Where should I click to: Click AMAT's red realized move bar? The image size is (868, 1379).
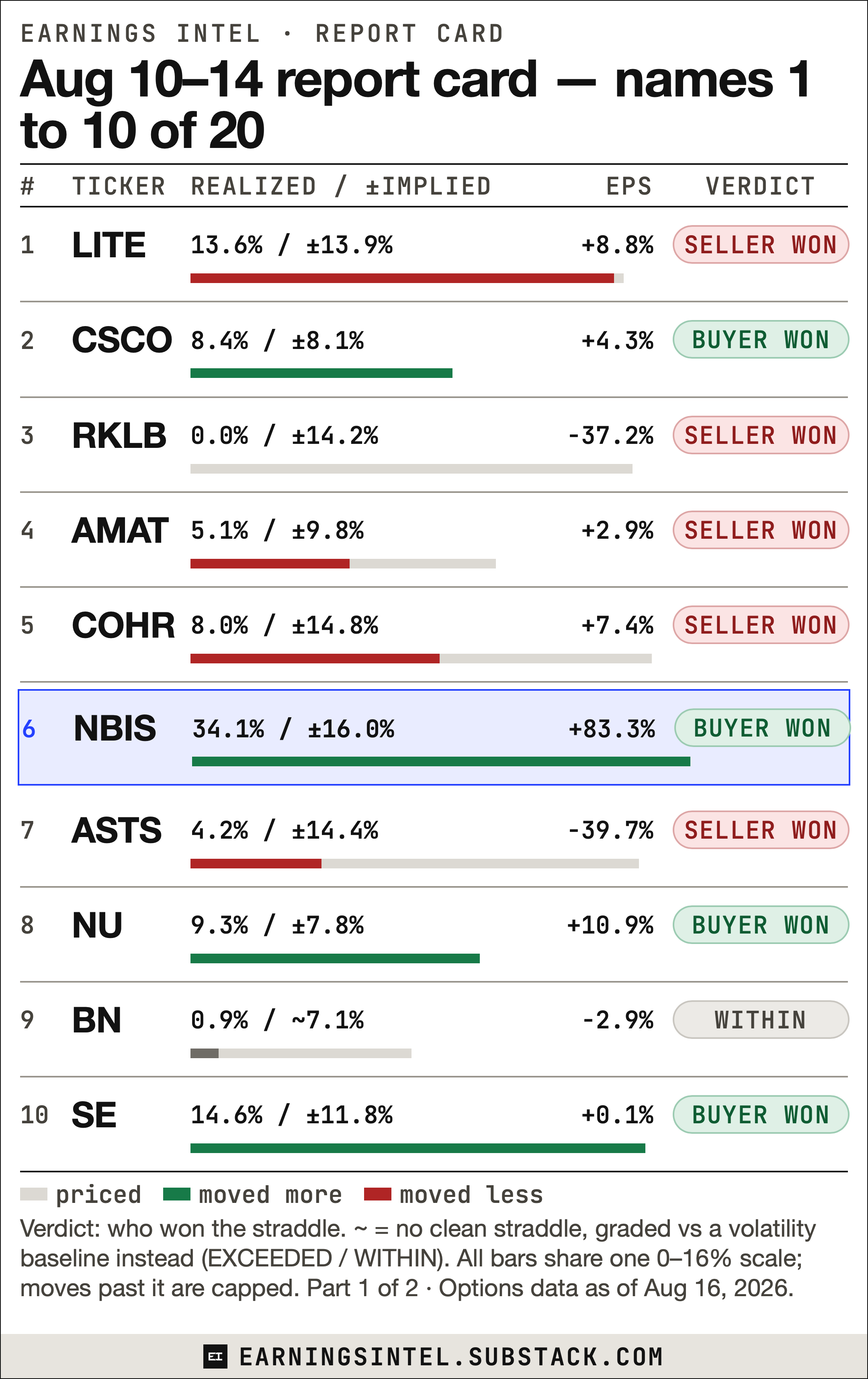pos(270,564)
